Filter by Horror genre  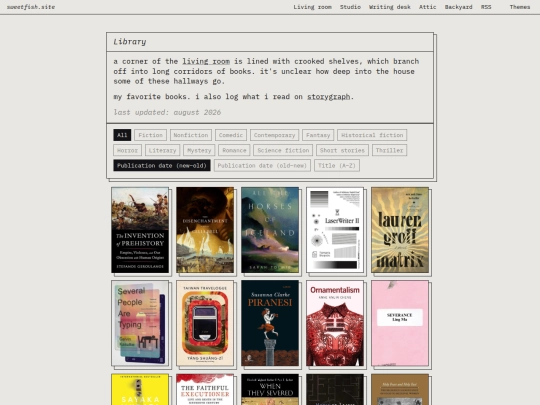(x=127, y=150)
